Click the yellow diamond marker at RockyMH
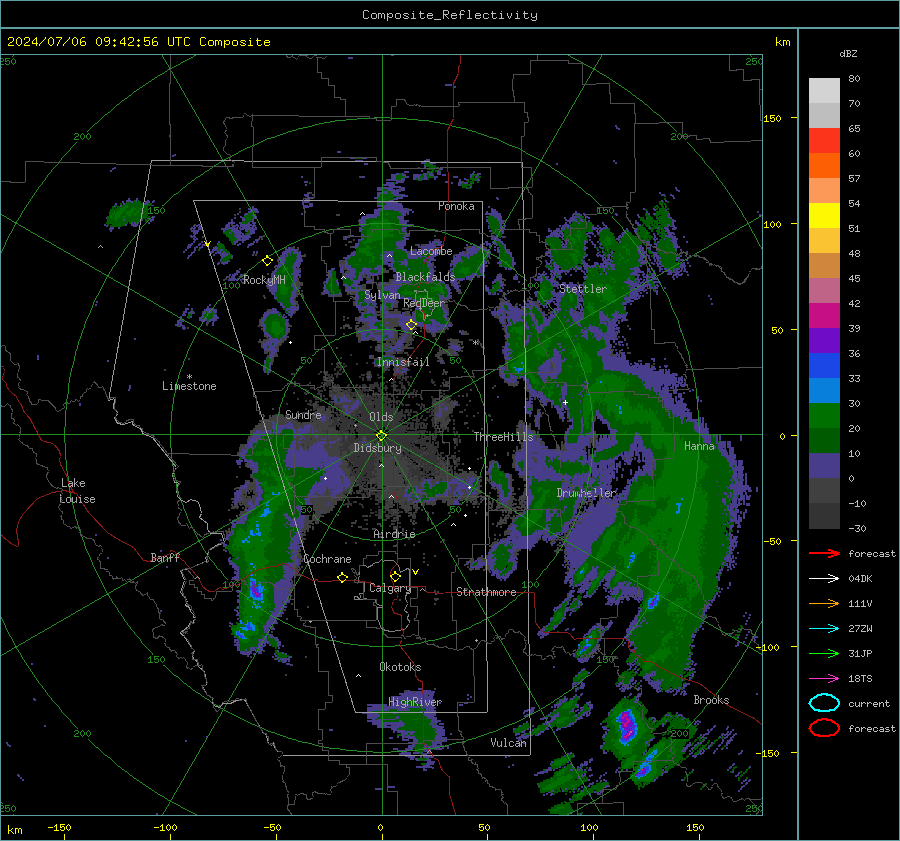 point(267,261)
